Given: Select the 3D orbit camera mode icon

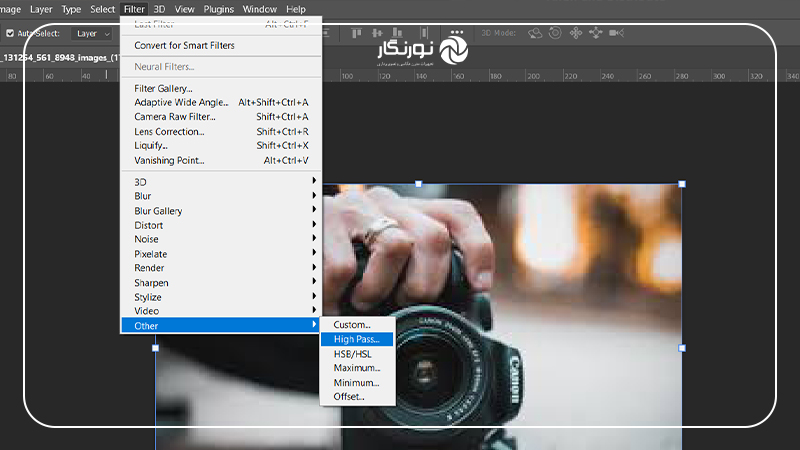Looking at the screenshot, I should pos(535,33).
